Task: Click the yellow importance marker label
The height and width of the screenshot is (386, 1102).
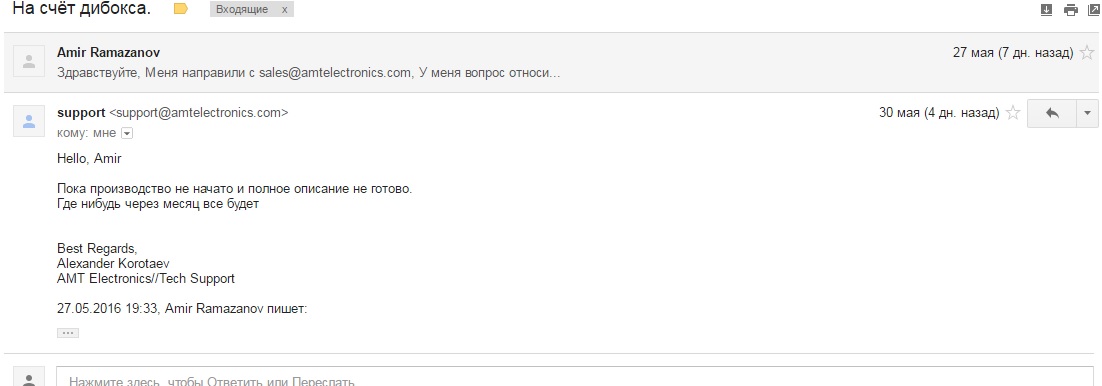Action: click(181, 10)
